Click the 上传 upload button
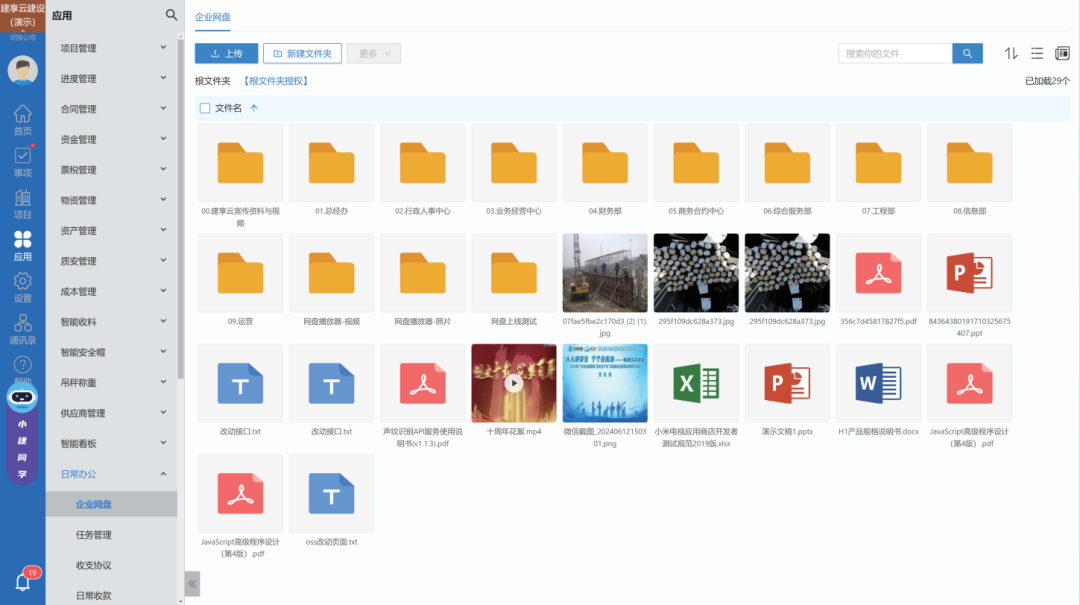The height and width of the screenshot is (605, 1080). [226, 54]
